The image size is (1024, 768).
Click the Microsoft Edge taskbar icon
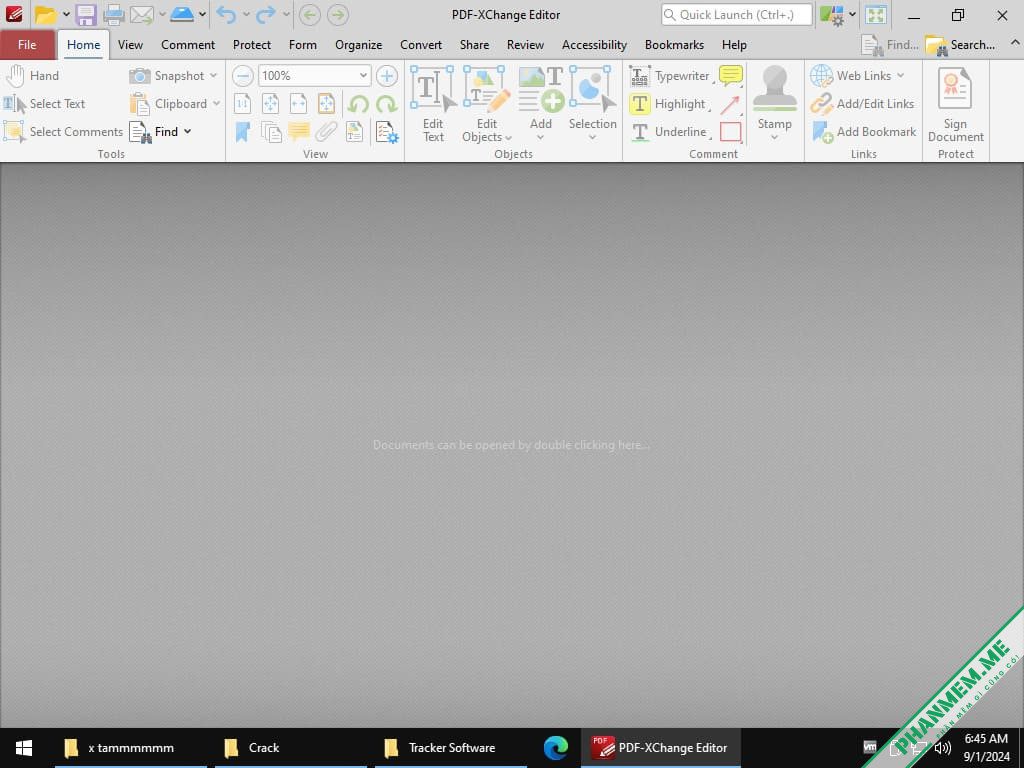click(x=556, y=748)
